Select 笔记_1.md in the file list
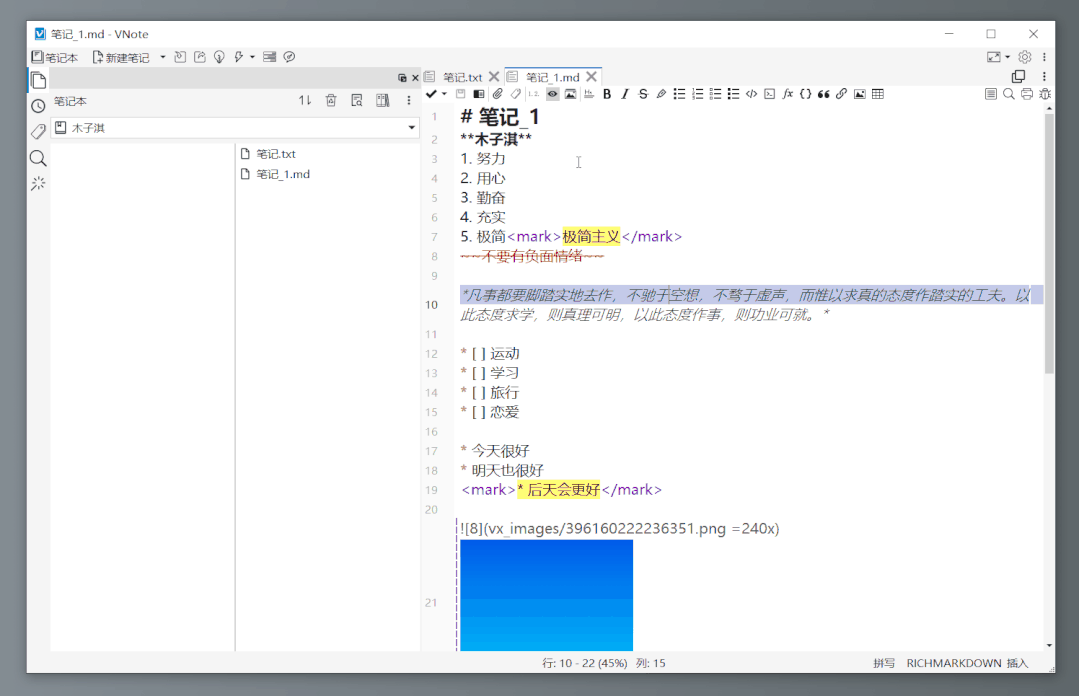This screenshot has width=1079, height=696. [283, 174]
